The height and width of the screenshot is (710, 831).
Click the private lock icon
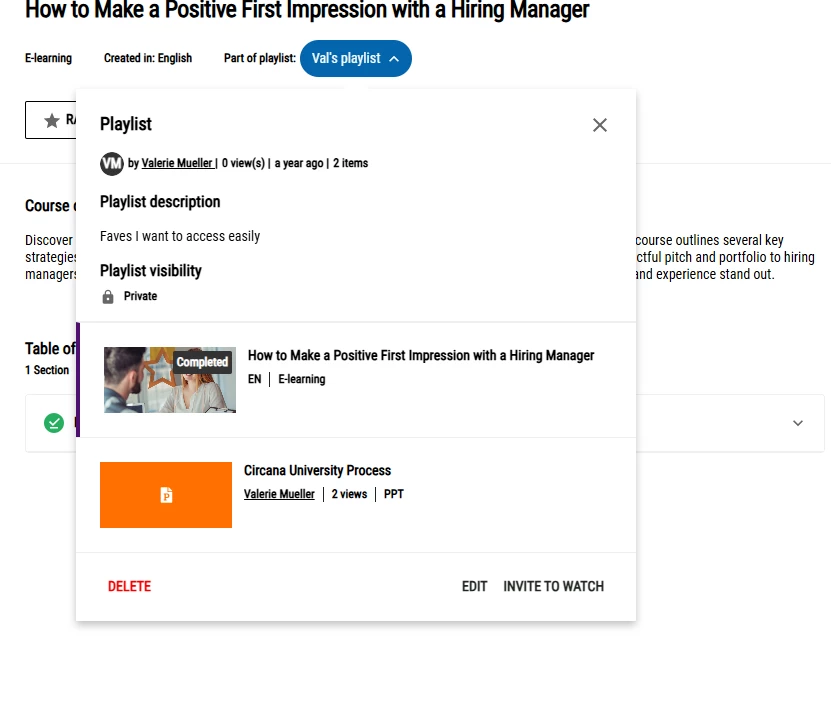click(x=108, y=297)
